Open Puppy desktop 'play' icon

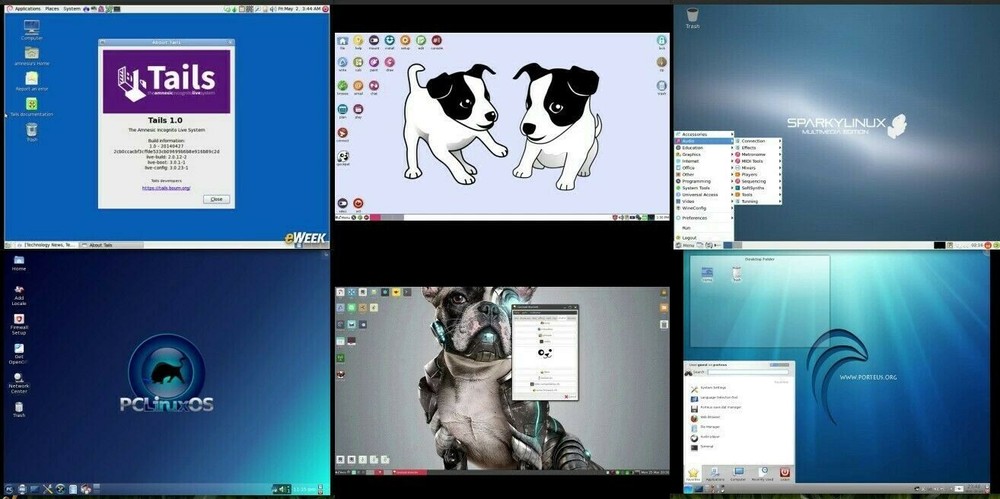point(358,109)
